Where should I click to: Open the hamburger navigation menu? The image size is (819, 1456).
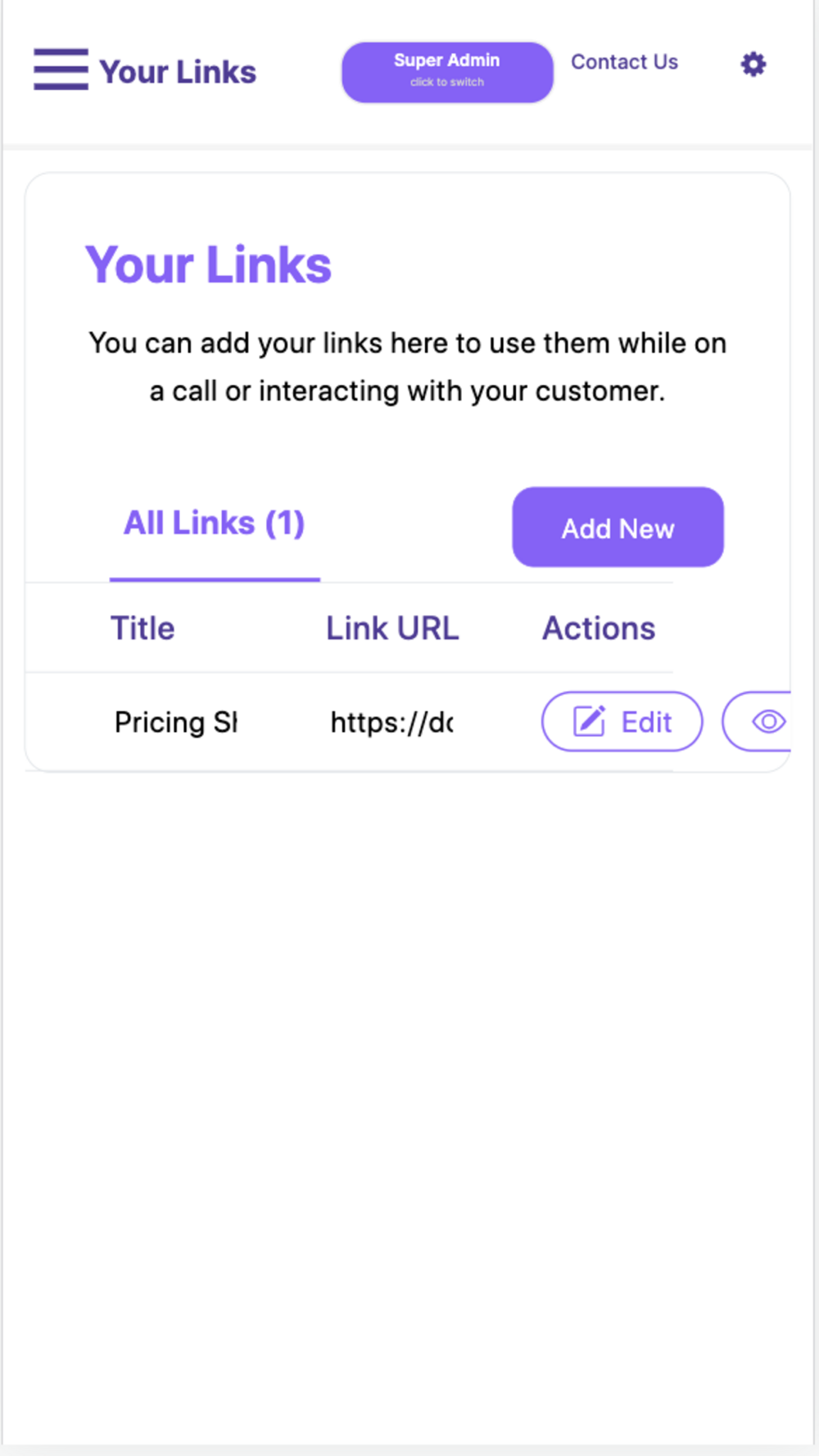[x=61, y=69]
